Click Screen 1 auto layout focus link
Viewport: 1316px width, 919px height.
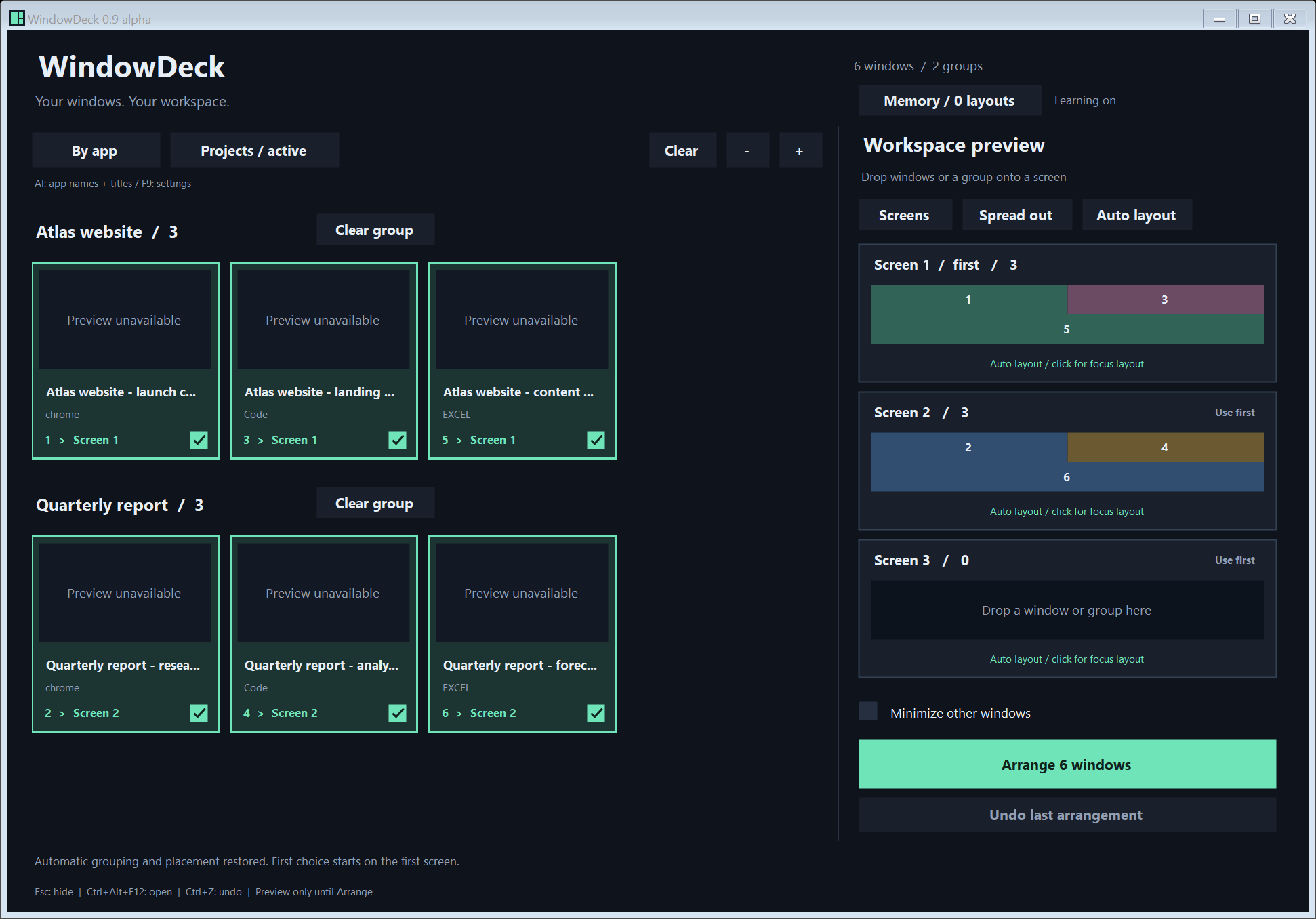[1067, 364]
